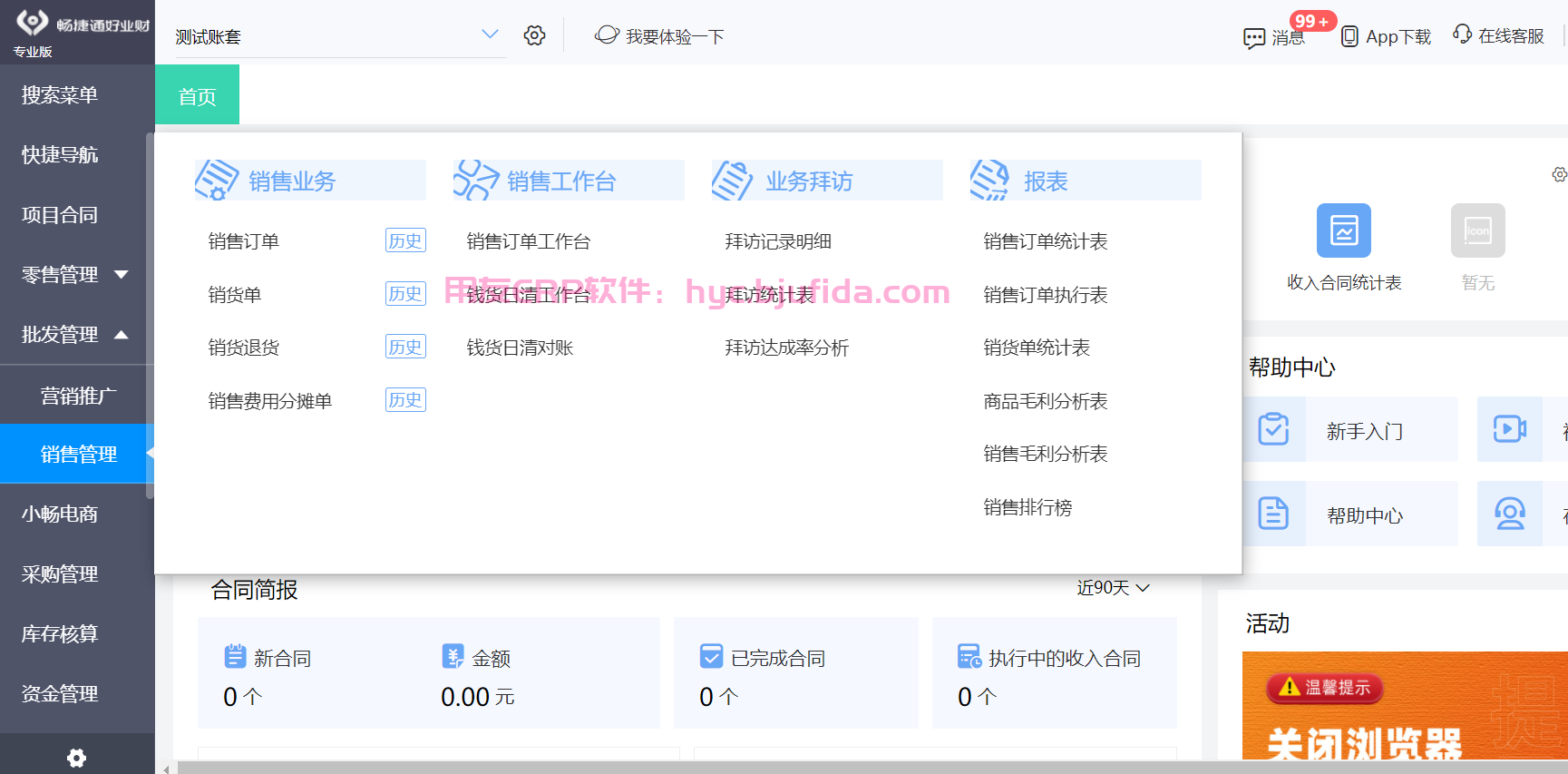Open 钱货日清对账 link
Screen dimensions: 1568x774
tap(520, 348)
